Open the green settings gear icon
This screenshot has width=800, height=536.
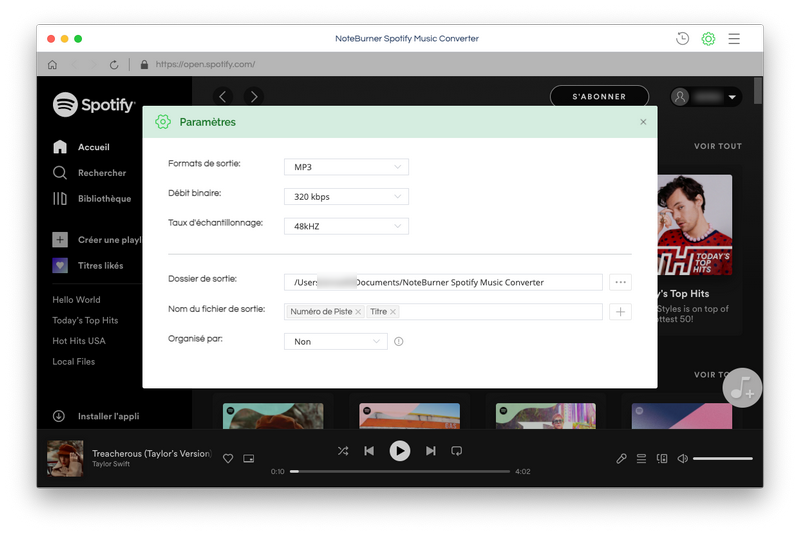(708, 39)
